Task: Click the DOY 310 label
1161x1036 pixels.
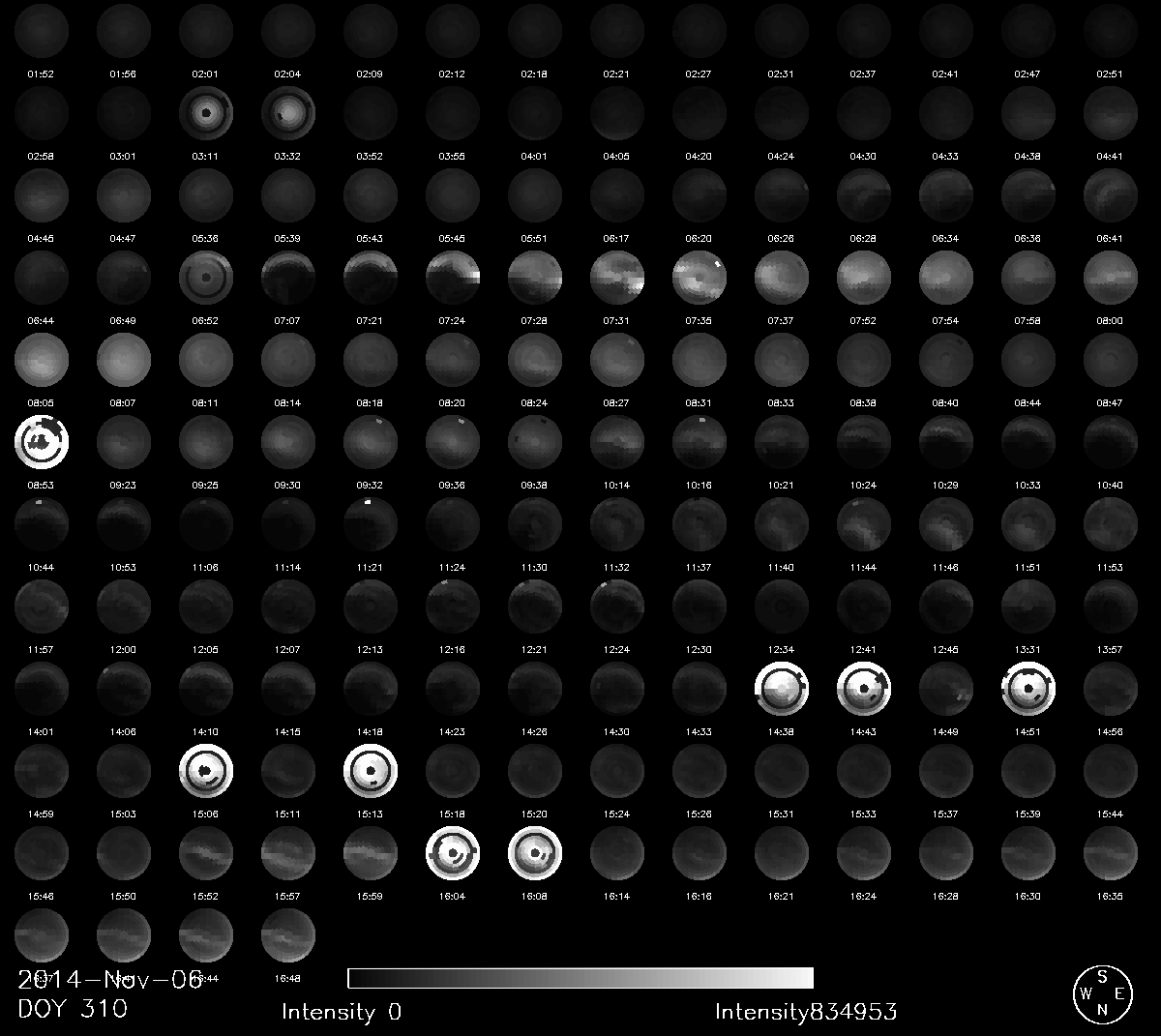Action: tap(73, 1009)
